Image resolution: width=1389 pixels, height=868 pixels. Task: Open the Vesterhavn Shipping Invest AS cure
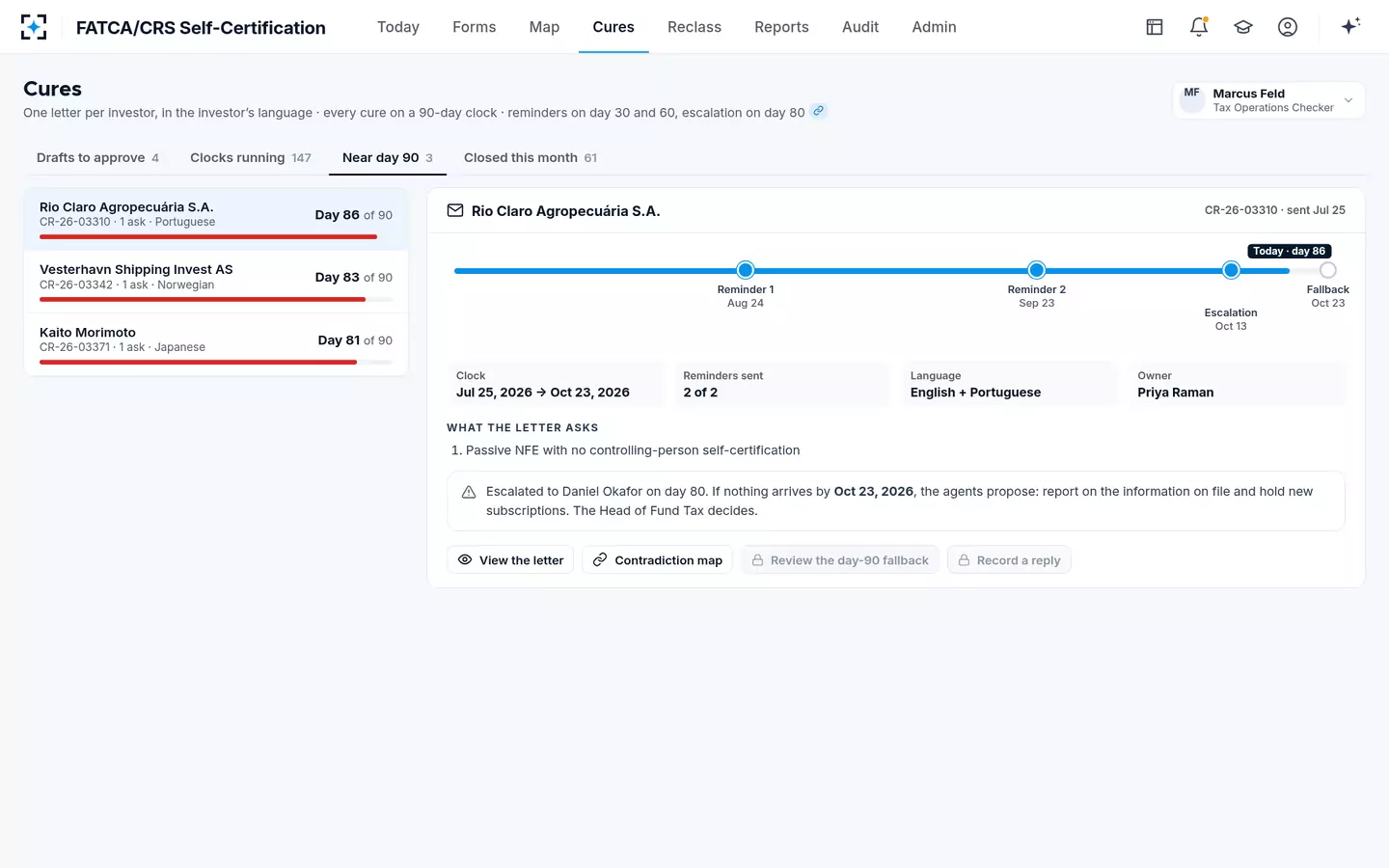[216, 282]
